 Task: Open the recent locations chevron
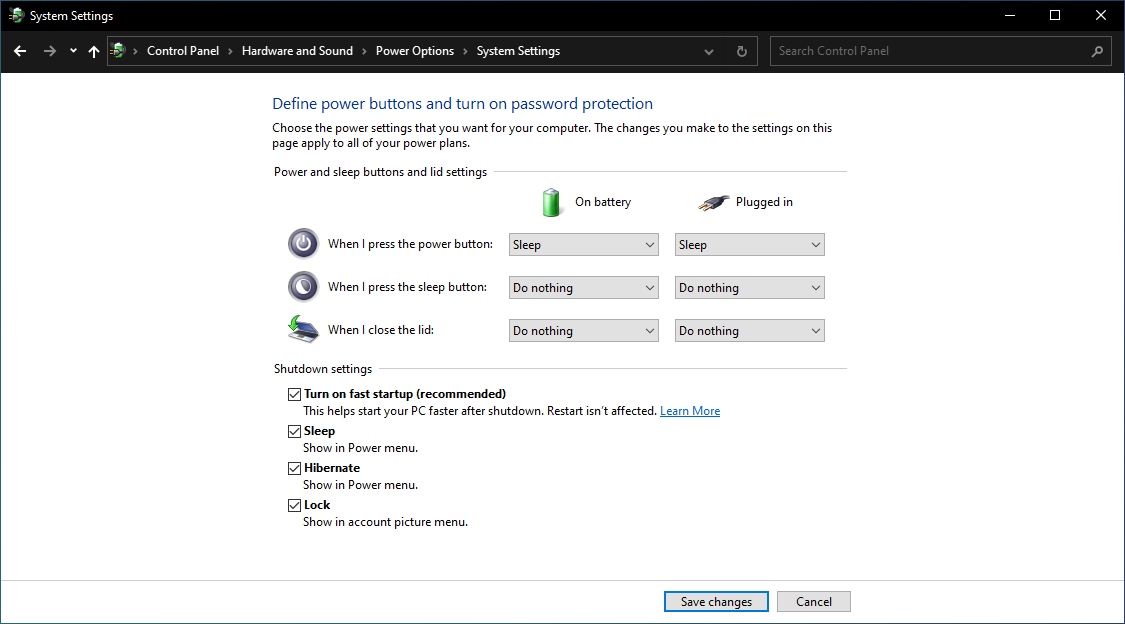[x=73, y=51]
